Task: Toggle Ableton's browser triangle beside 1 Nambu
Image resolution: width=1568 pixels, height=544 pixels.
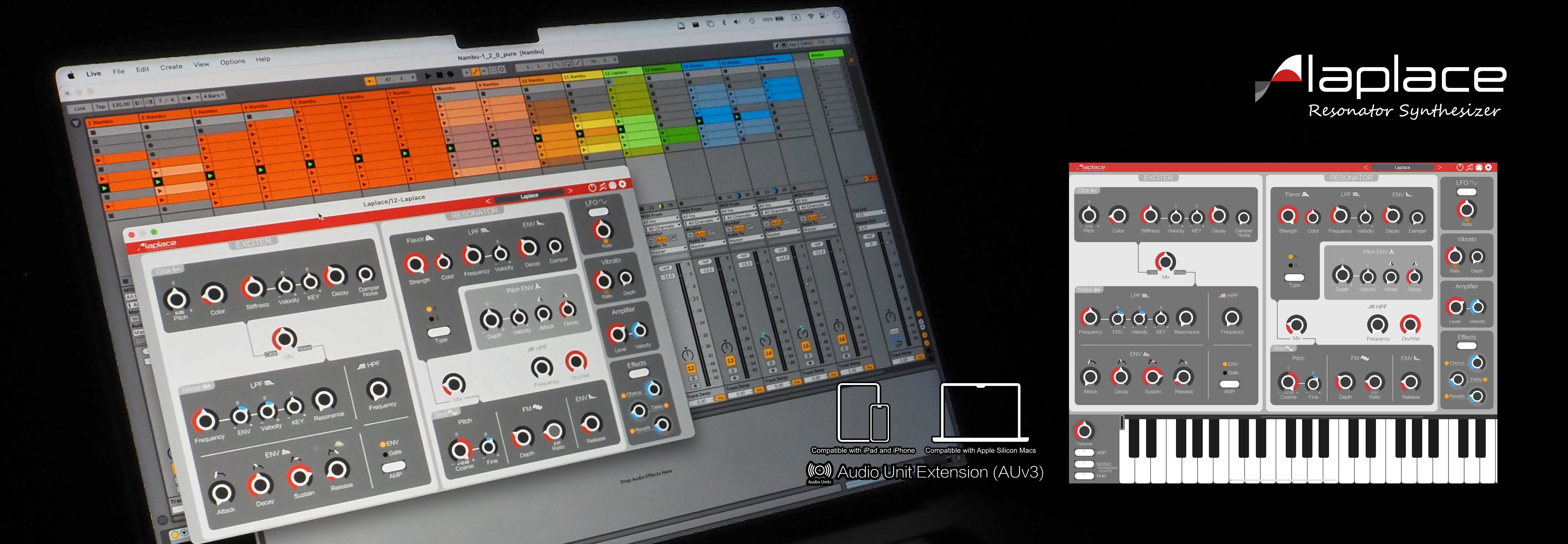Action: [76, 124]
